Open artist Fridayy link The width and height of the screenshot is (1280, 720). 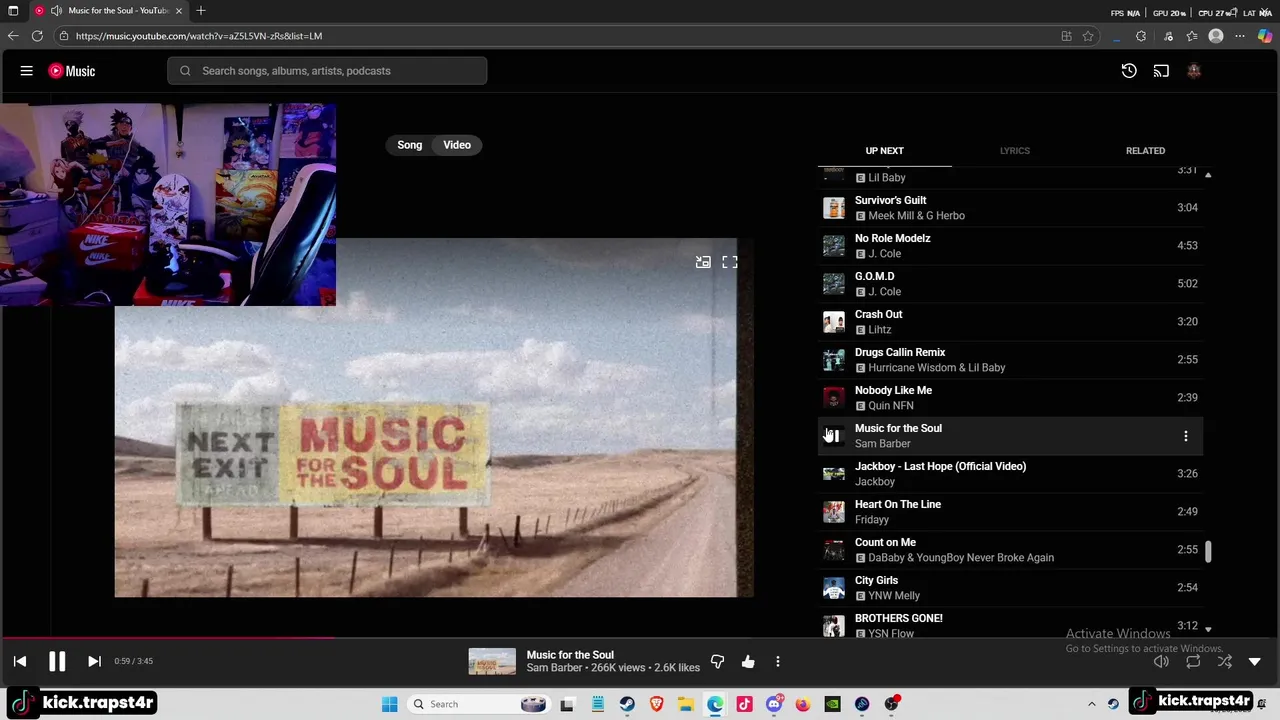[x=872, y=520]
